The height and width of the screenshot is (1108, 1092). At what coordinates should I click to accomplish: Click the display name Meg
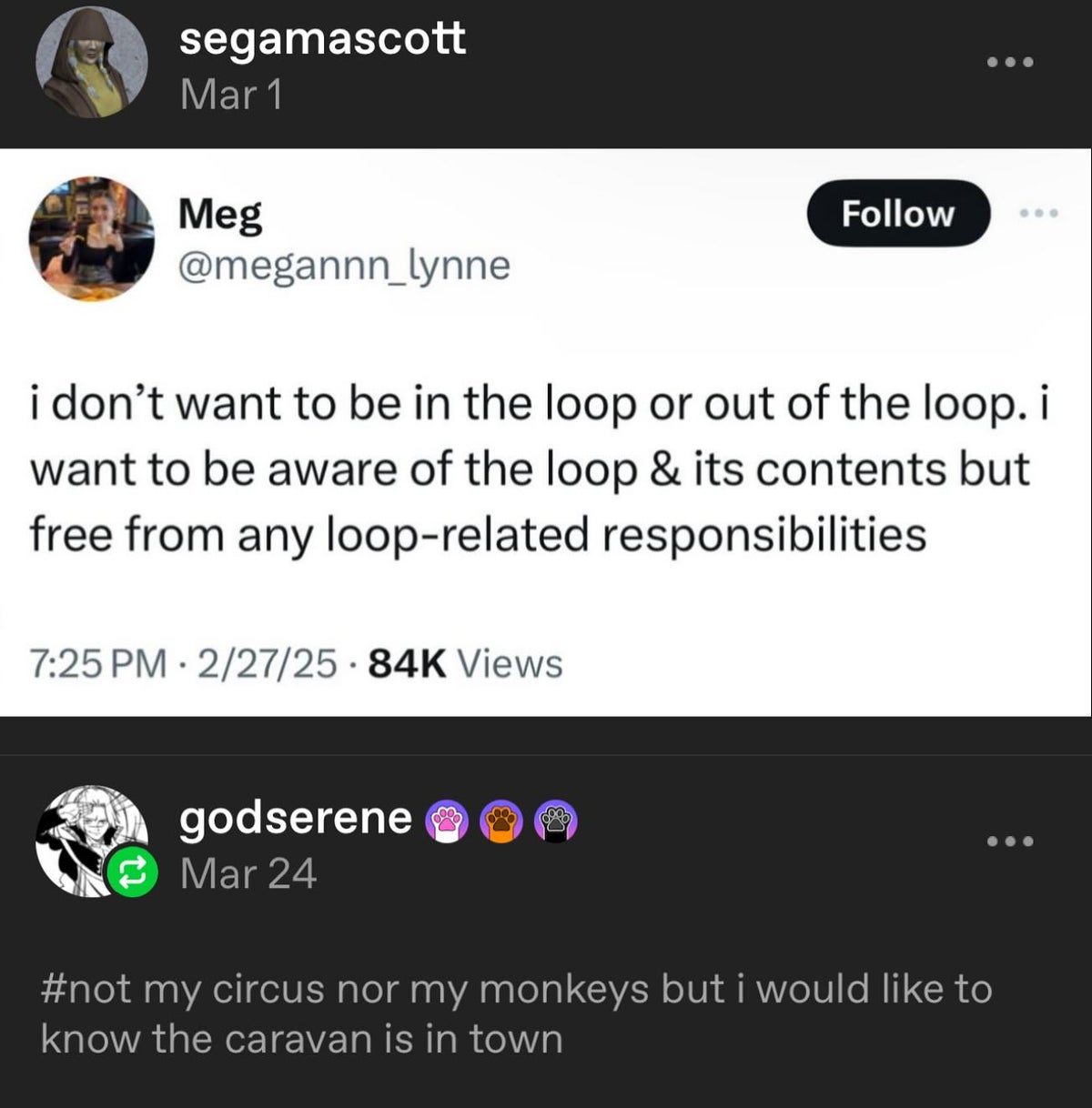[x=220, y=214]
